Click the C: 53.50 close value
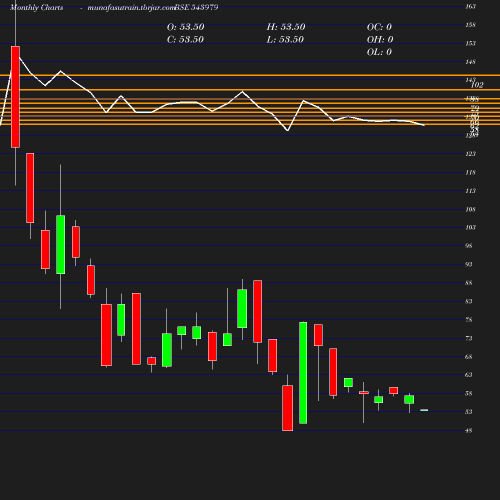500x500 pixels. 185,40
